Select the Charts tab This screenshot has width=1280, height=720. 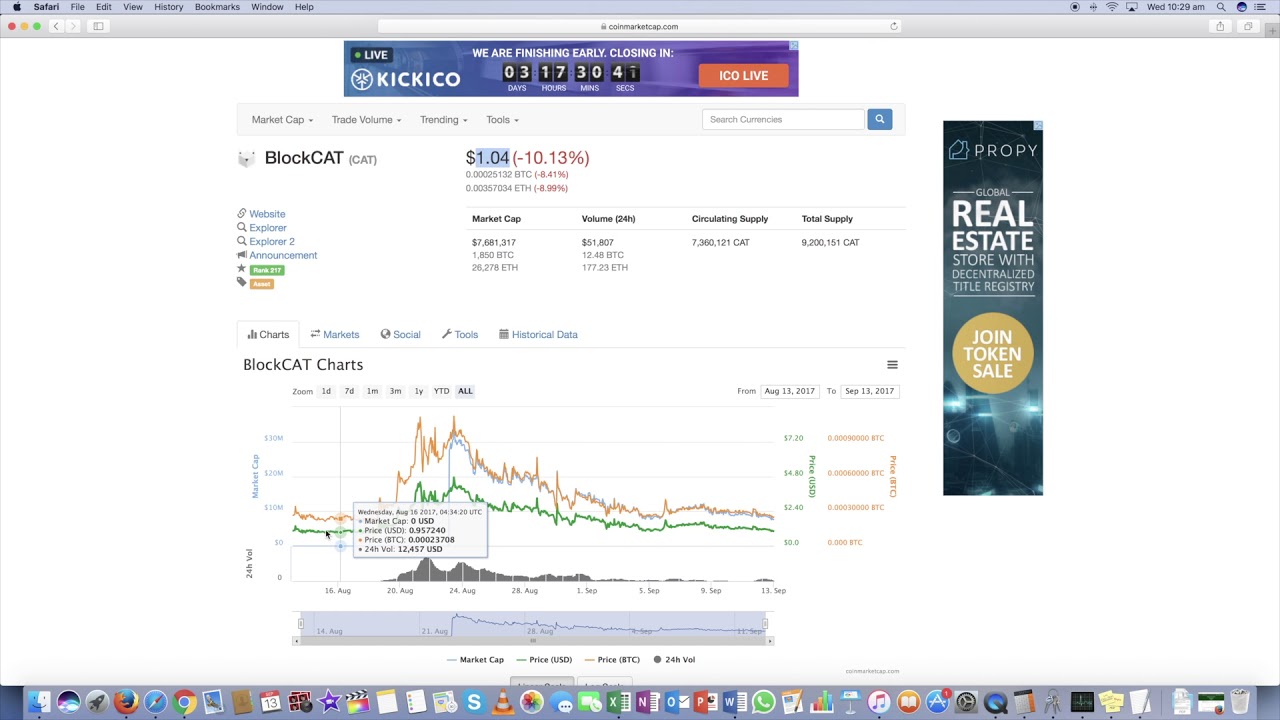tap(268, 335)
